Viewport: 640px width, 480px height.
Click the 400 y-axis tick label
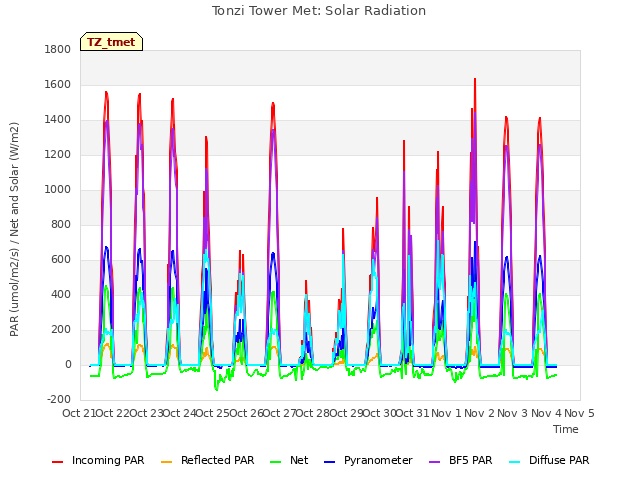point(61,295)
